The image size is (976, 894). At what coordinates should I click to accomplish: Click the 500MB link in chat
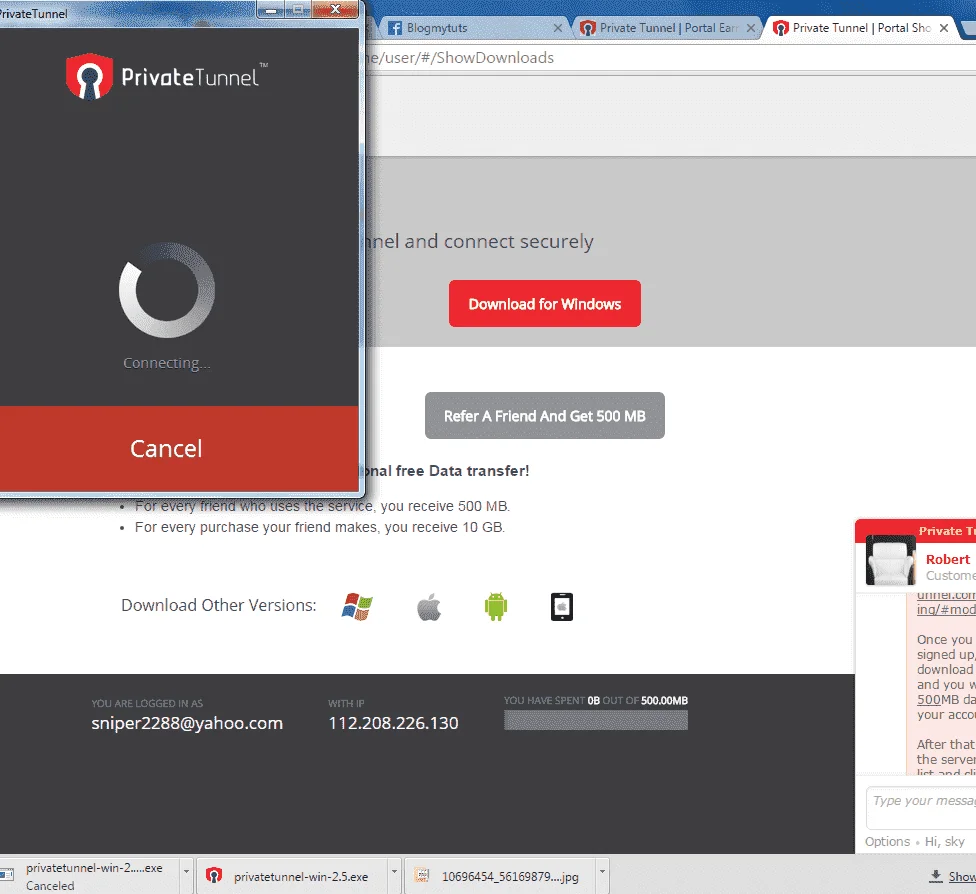click(x=929, y=699)
